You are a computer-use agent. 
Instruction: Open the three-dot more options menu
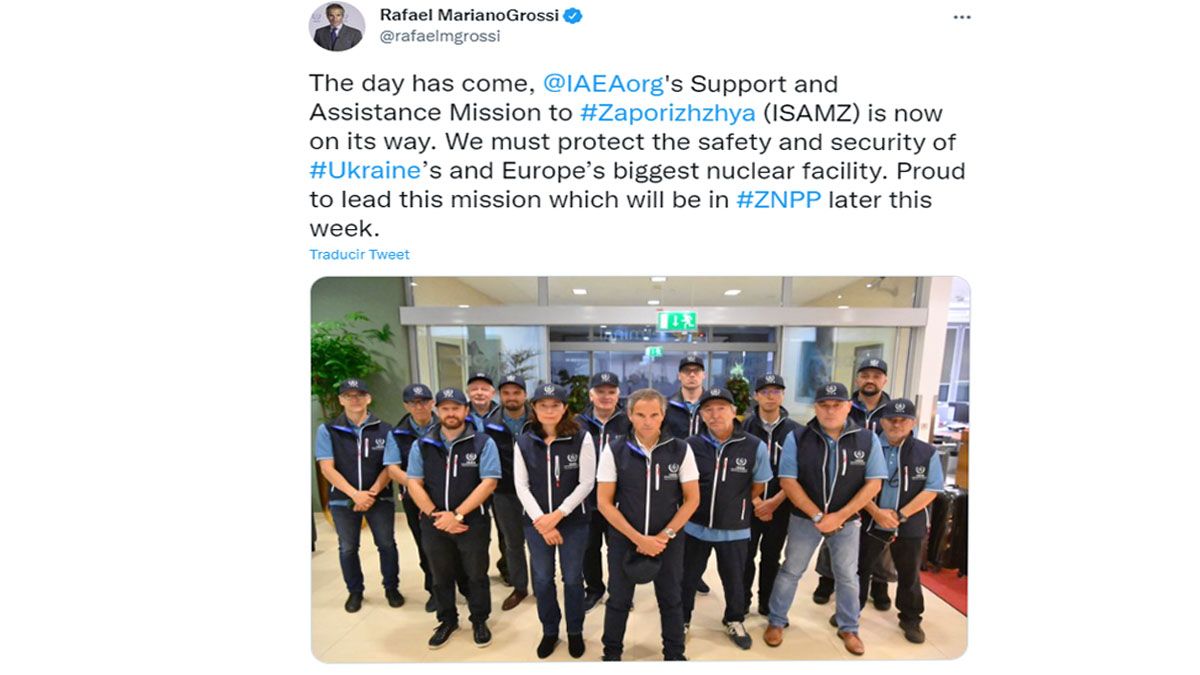(x=961, y=17)
